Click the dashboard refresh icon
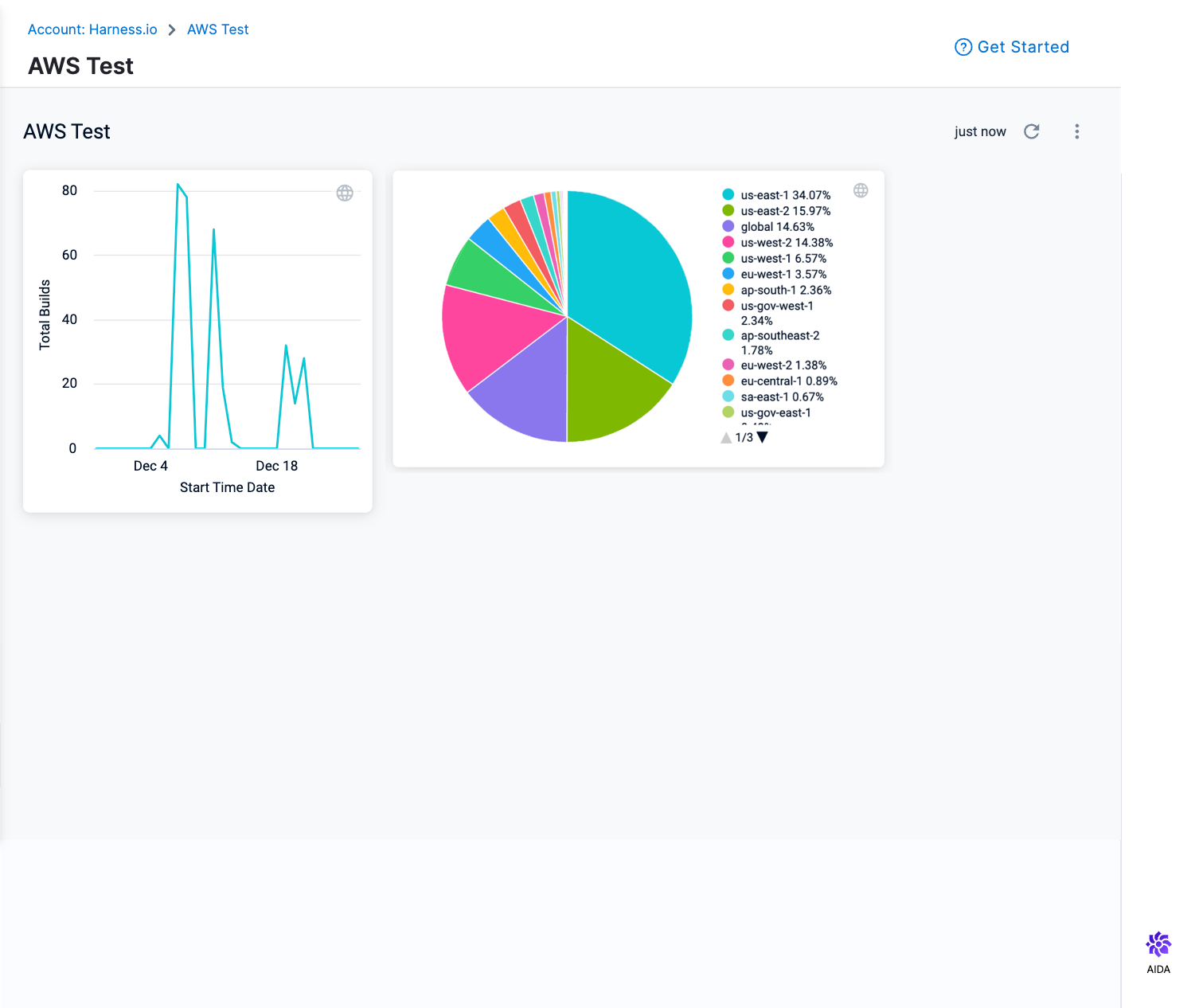The height and width of the screenshot is (1008, 1191). pyautogui.click(x=1032, y=131)
